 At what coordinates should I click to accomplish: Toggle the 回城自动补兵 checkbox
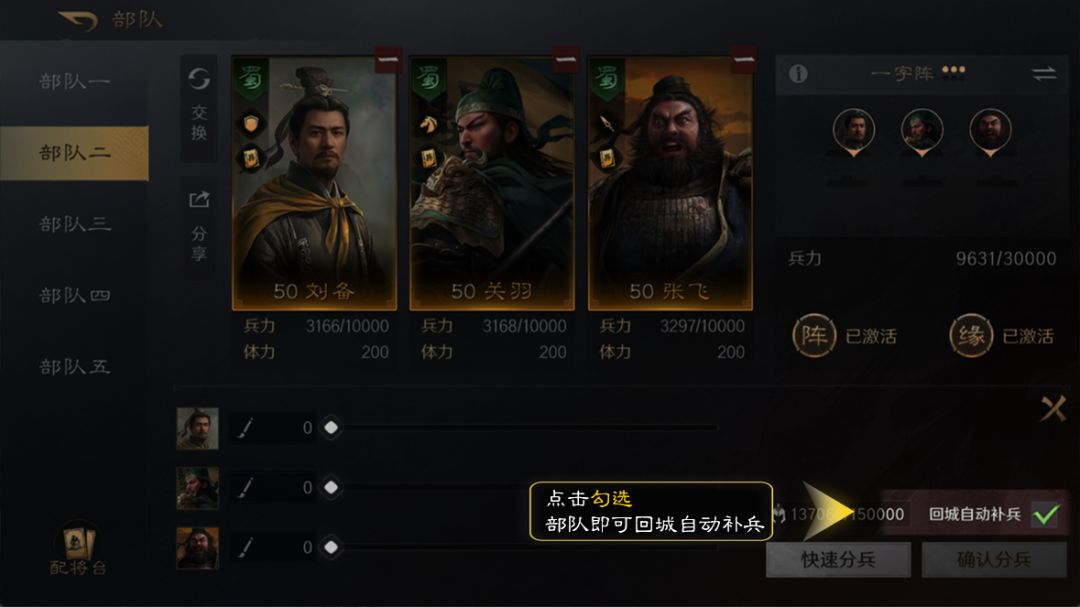(x=1046, y=514)
